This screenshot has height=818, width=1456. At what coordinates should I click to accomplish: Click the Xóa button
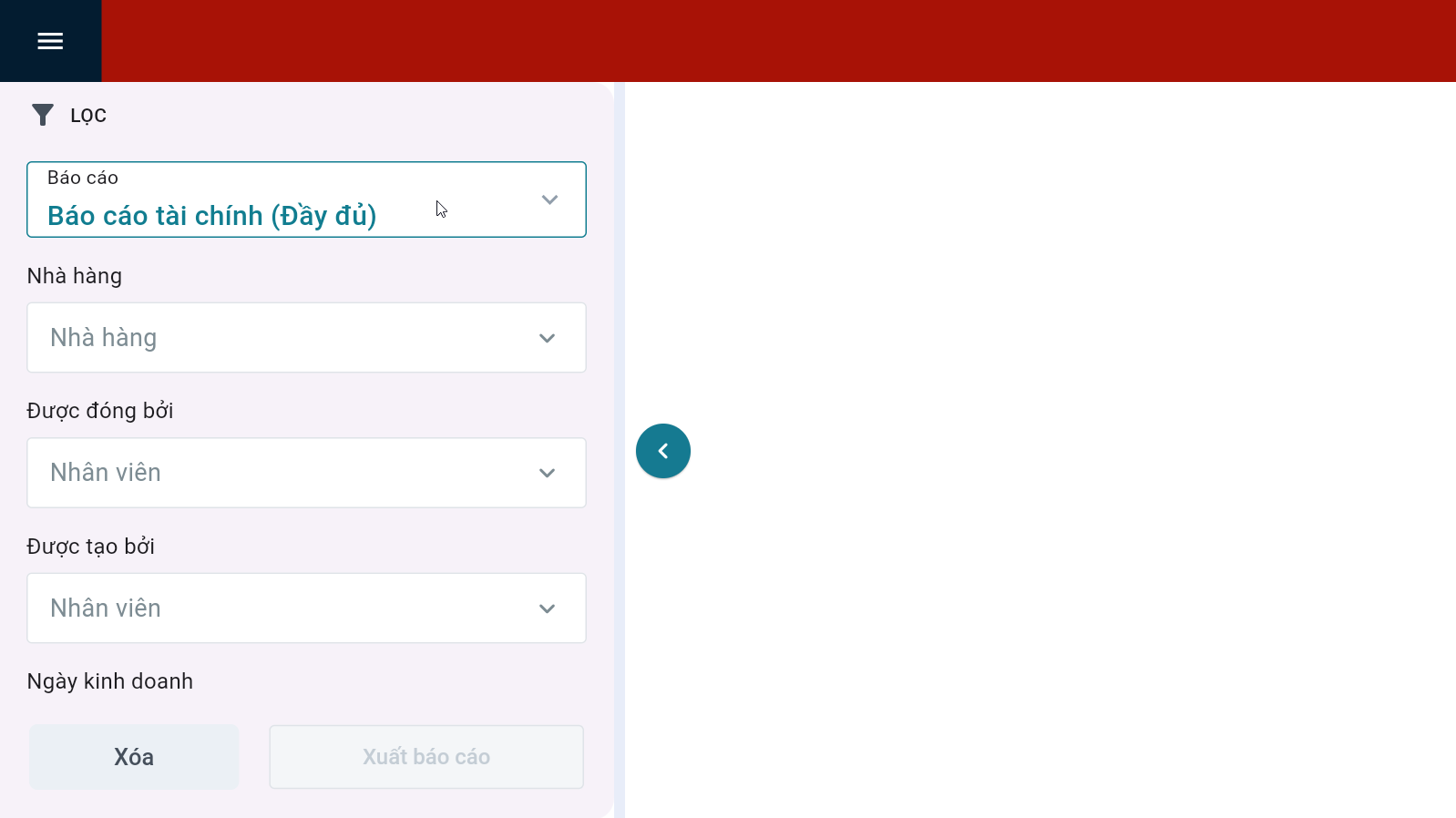[134, 757]
